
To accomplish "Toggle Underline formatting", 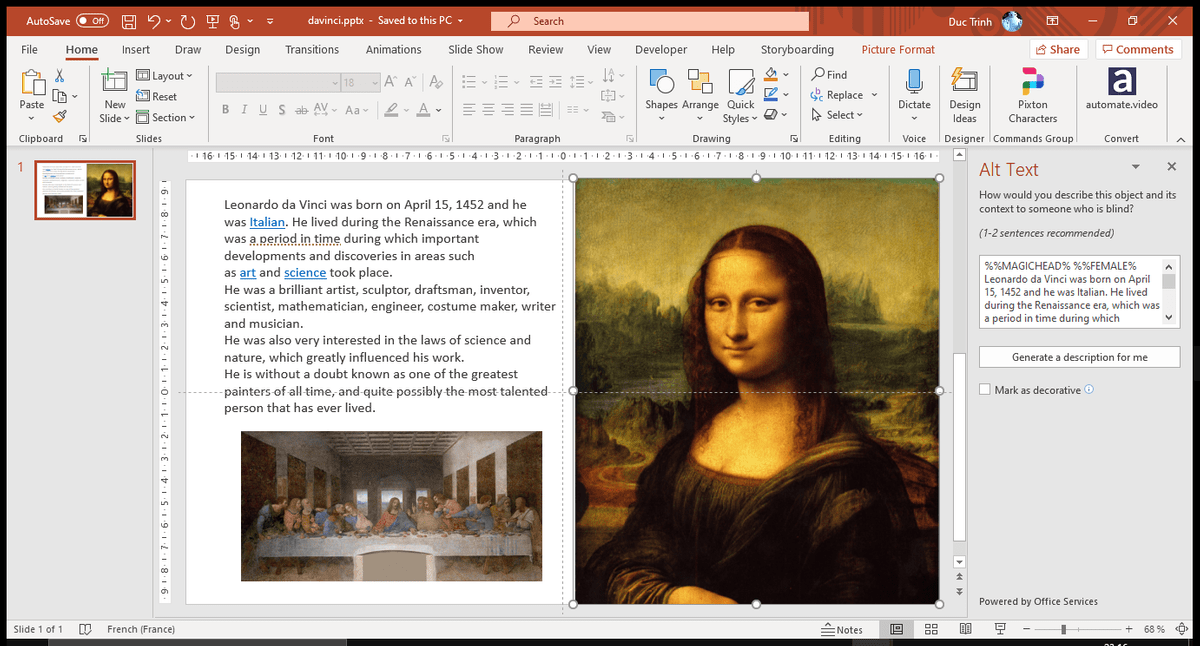I will (263, 110).
